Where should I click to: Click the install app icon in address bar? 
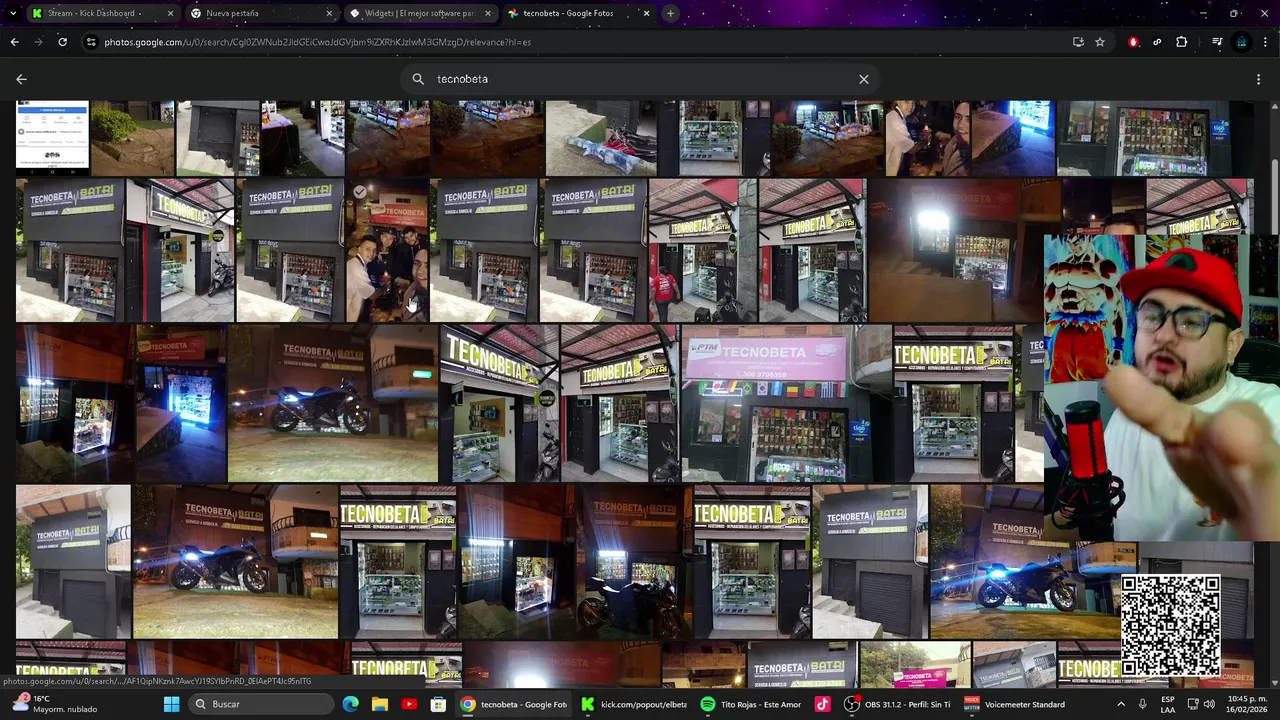tap(1078, 42)
